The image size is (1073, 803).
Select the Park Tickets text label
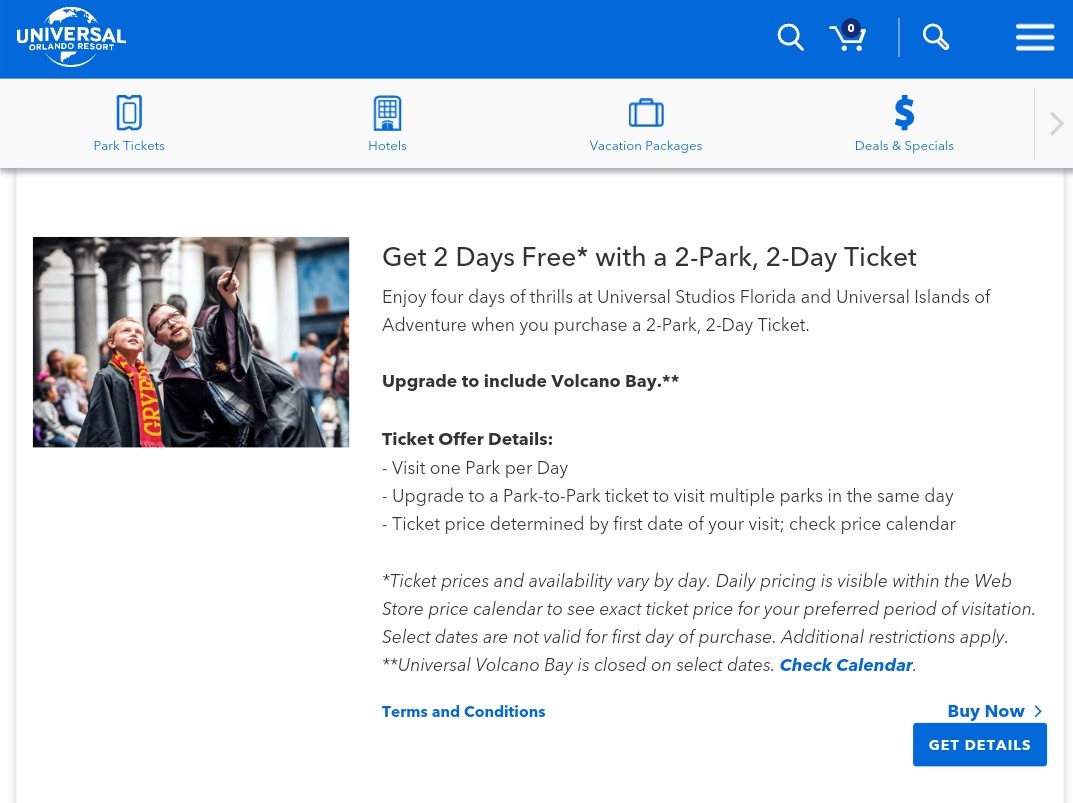[x=129, y=146]
